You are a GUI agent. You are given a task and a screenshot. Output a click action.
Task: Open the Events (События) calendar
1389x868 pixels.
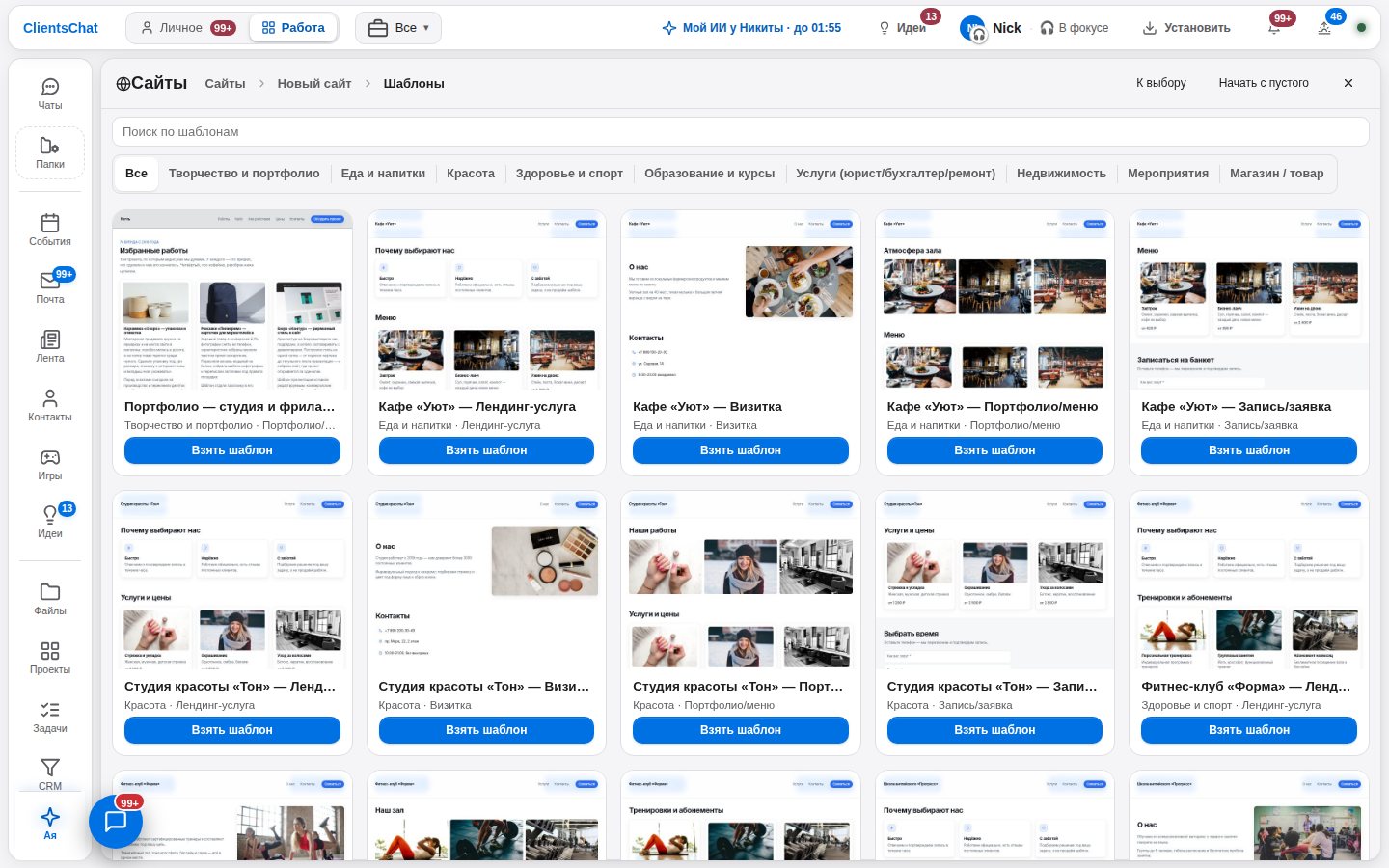[50, 230]
